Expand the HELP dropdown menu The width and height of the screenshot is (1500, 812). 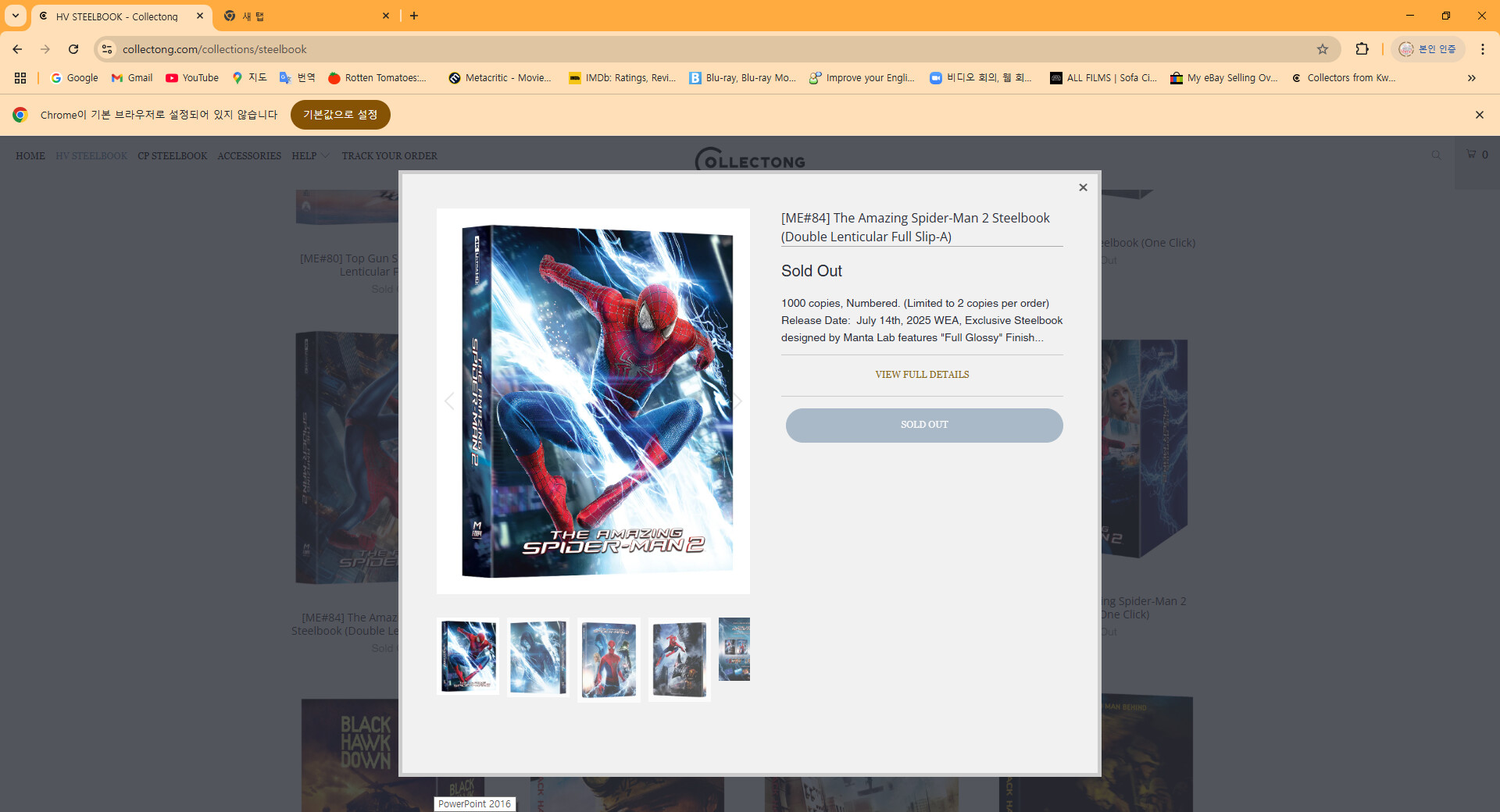[x=310, y=156]
